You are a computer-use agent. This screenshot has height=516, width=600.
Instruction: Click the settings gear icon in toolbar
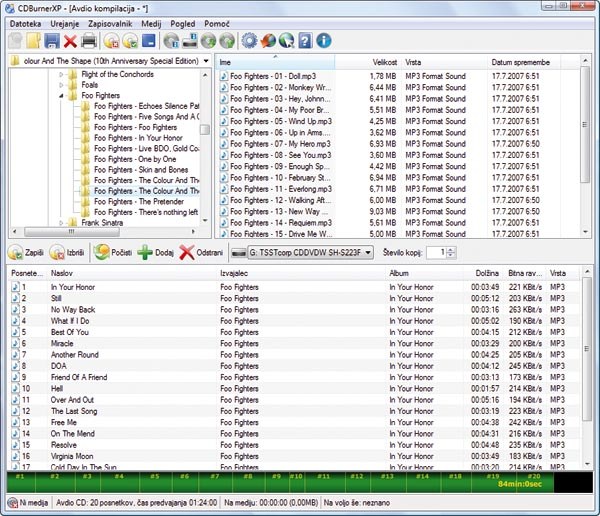pyautogui.click(x=250, y=41)
